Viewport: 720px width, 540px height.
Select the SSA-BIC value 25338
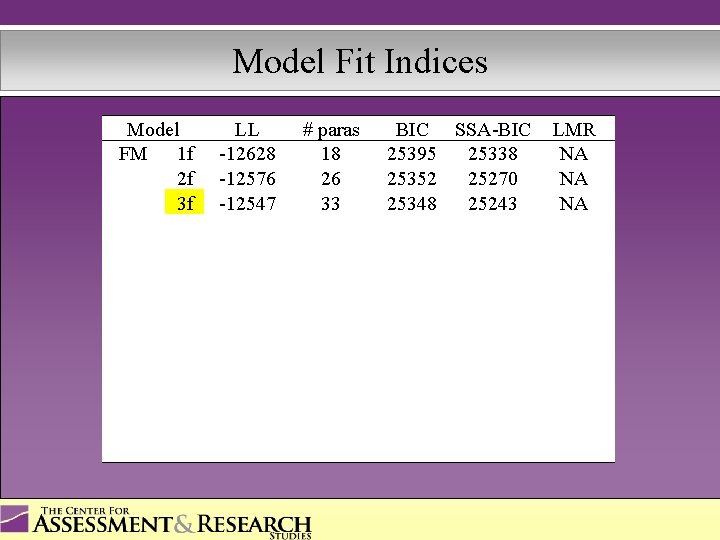493,154
